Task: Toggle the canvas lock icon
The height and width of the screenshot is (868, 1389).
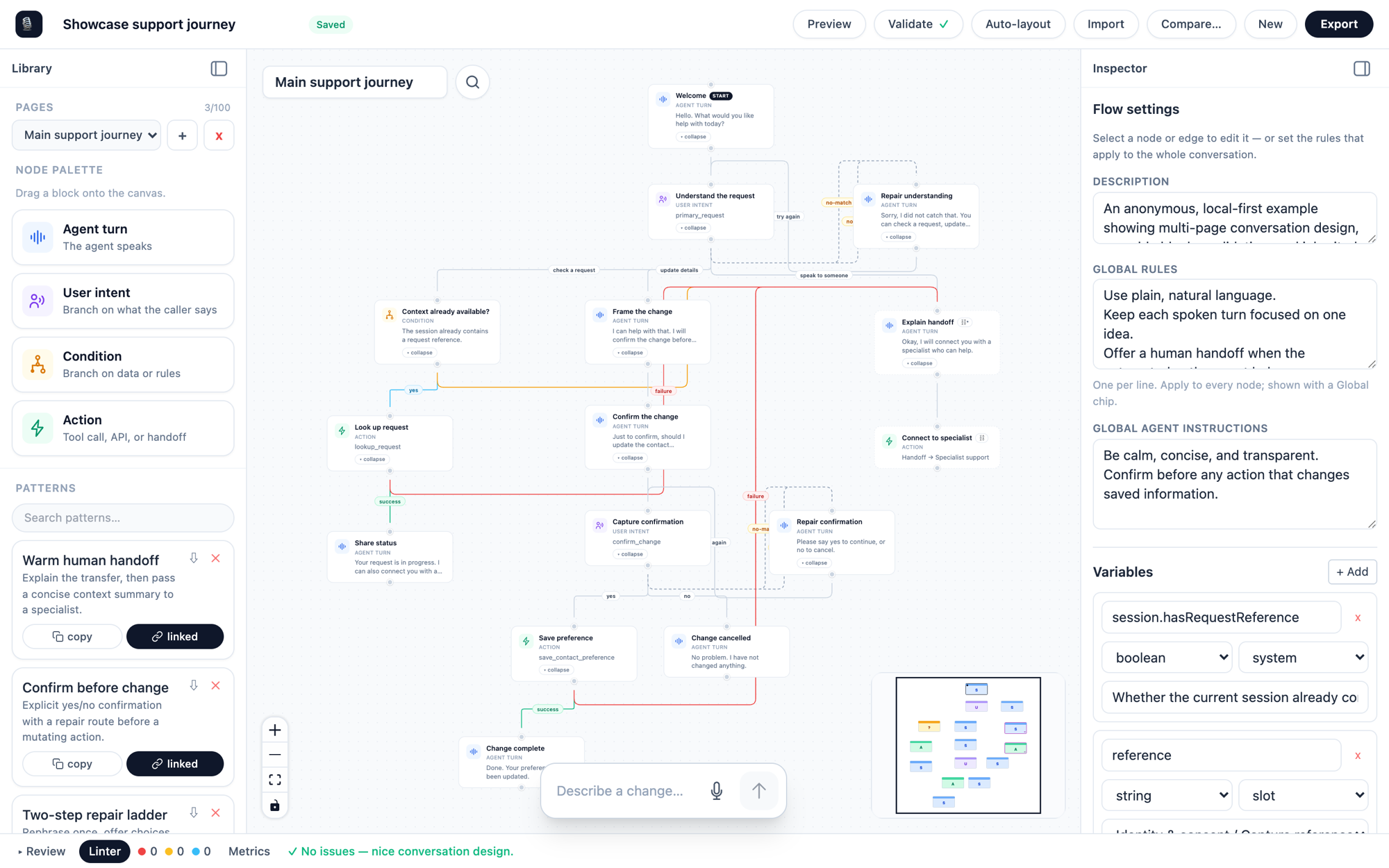Action: [275, 806]
